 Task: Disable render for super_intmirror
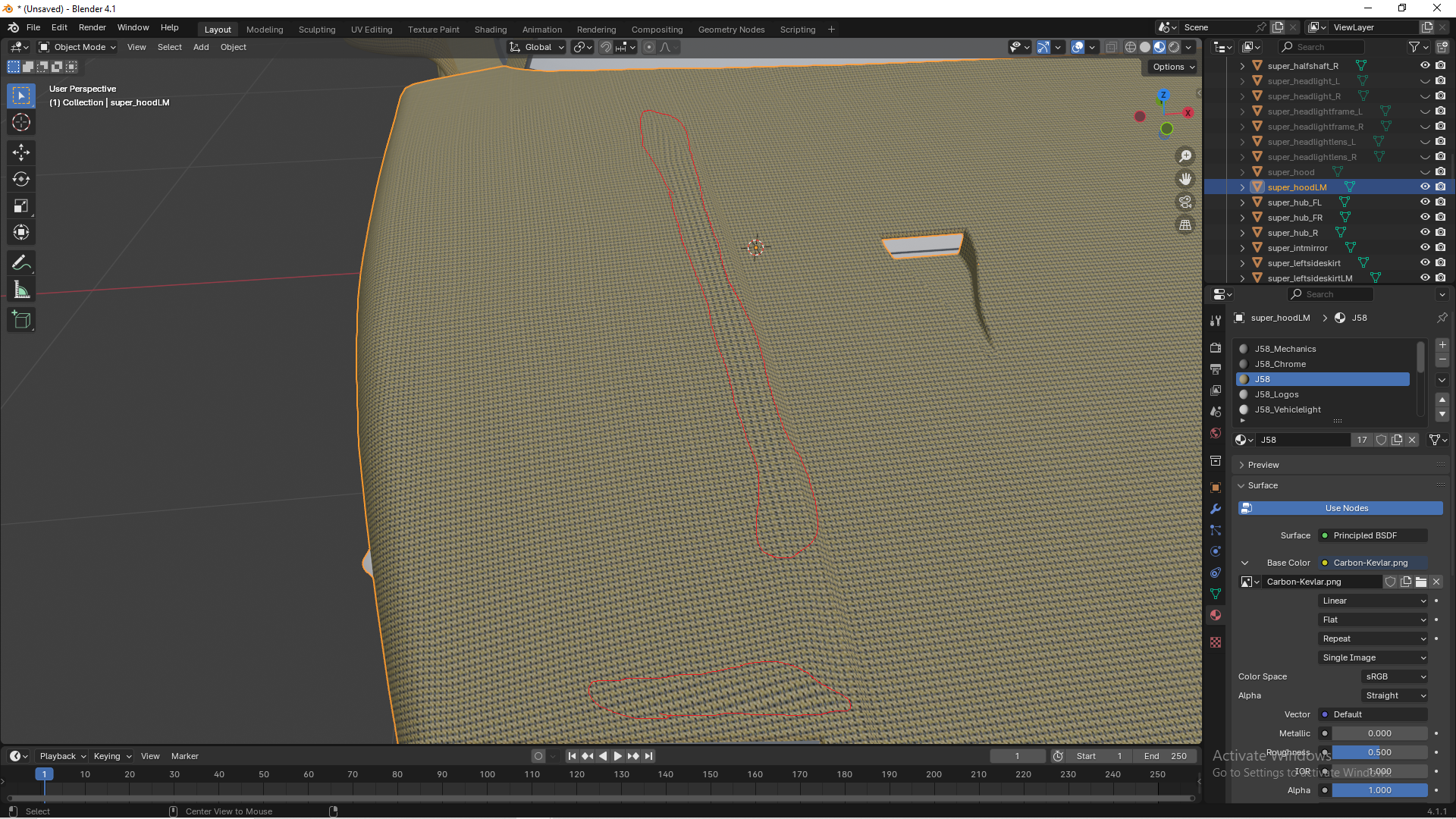tap(1440, 247)
